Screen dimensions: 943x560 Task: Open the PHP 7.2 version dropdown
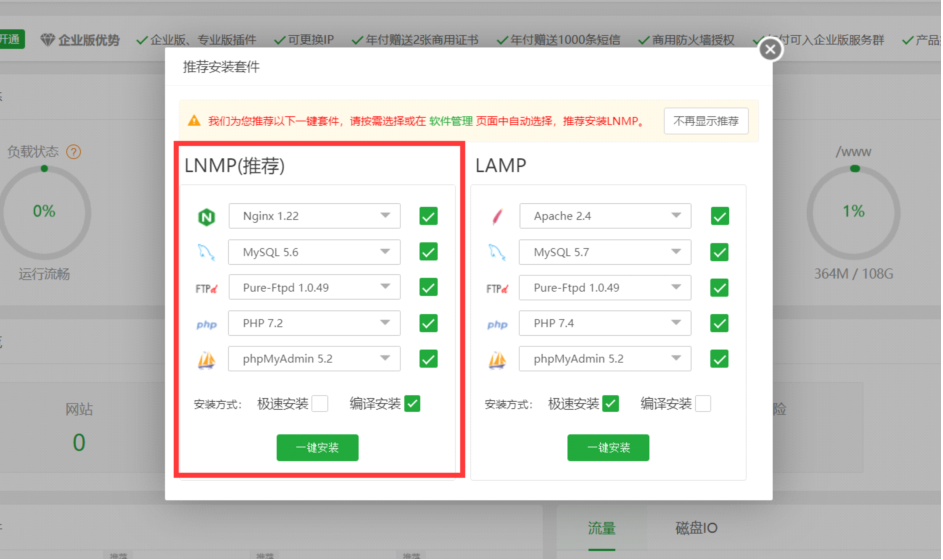coord(315,323)
